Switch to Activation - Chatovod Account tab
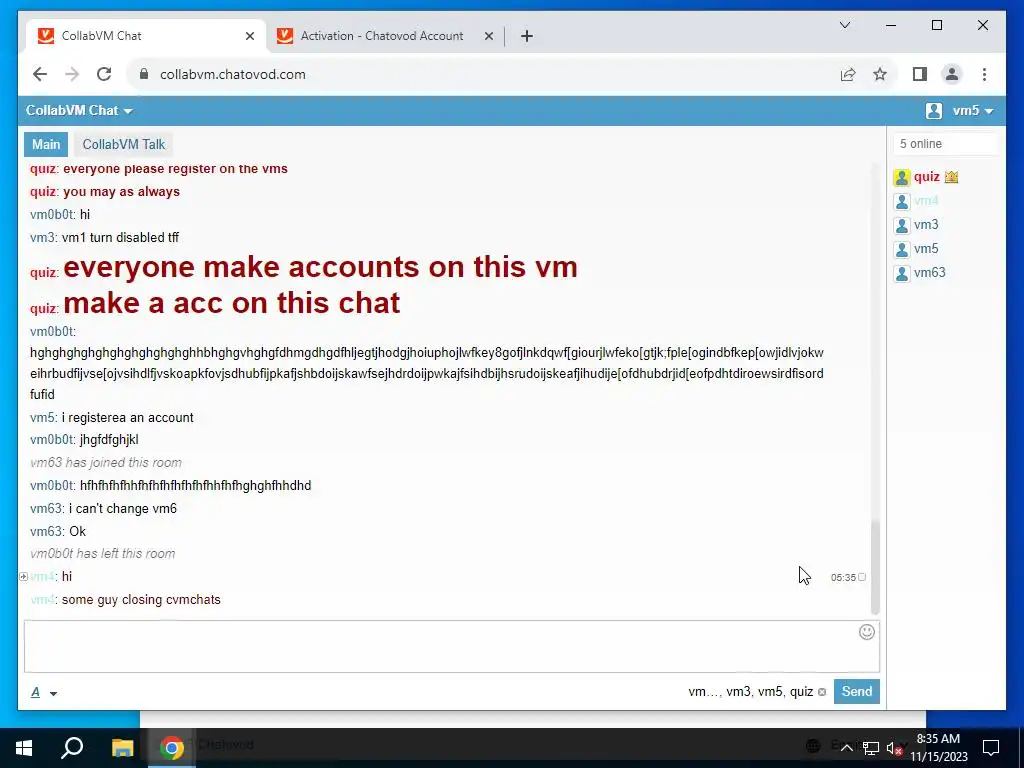Image resolution: width=1024 pixels, height=768 pixels. point(382,36)
